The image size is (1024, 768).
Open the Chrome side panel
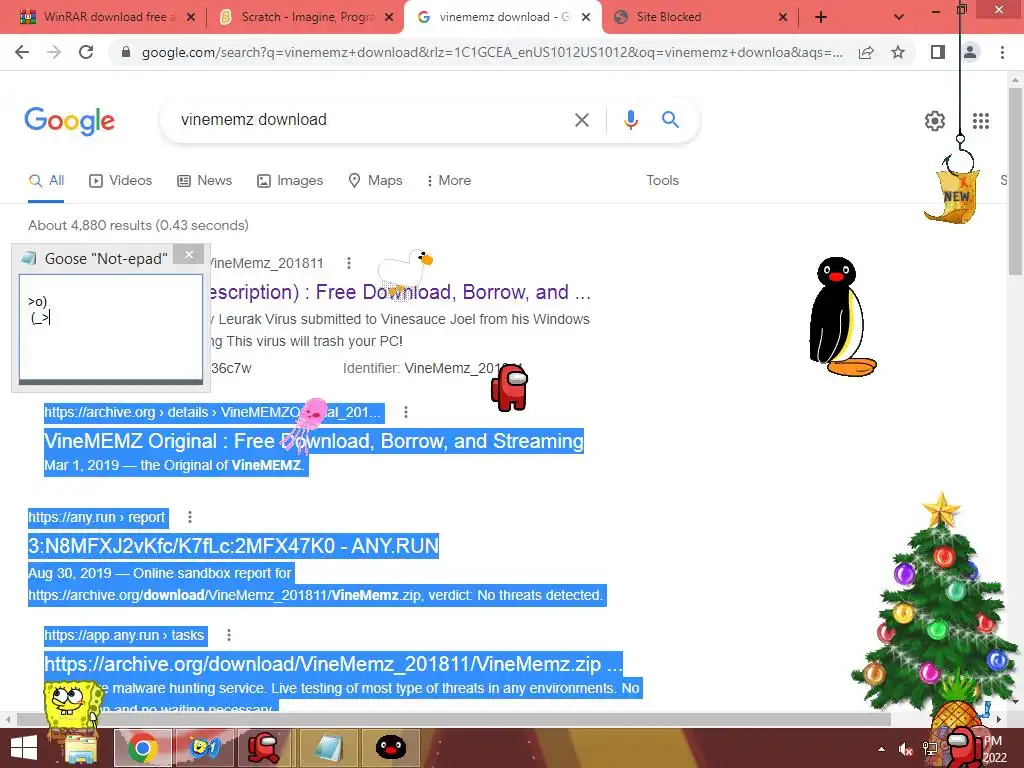pyautogui.click(x=938, y=52)
